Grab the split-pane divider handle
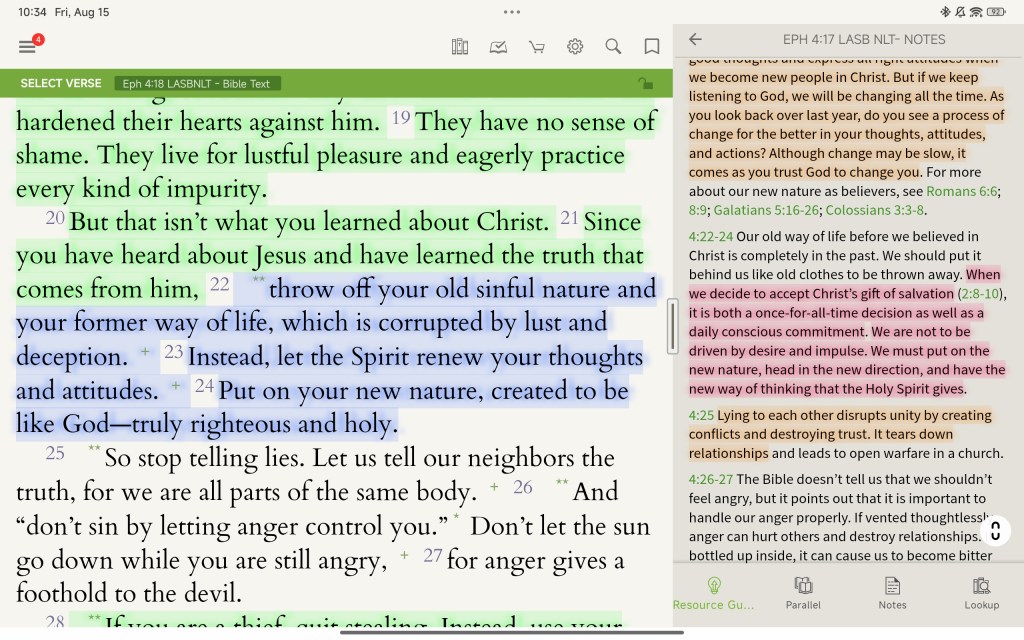The width and height of the screenshot is (1024, 640). [x=673, y=326]
